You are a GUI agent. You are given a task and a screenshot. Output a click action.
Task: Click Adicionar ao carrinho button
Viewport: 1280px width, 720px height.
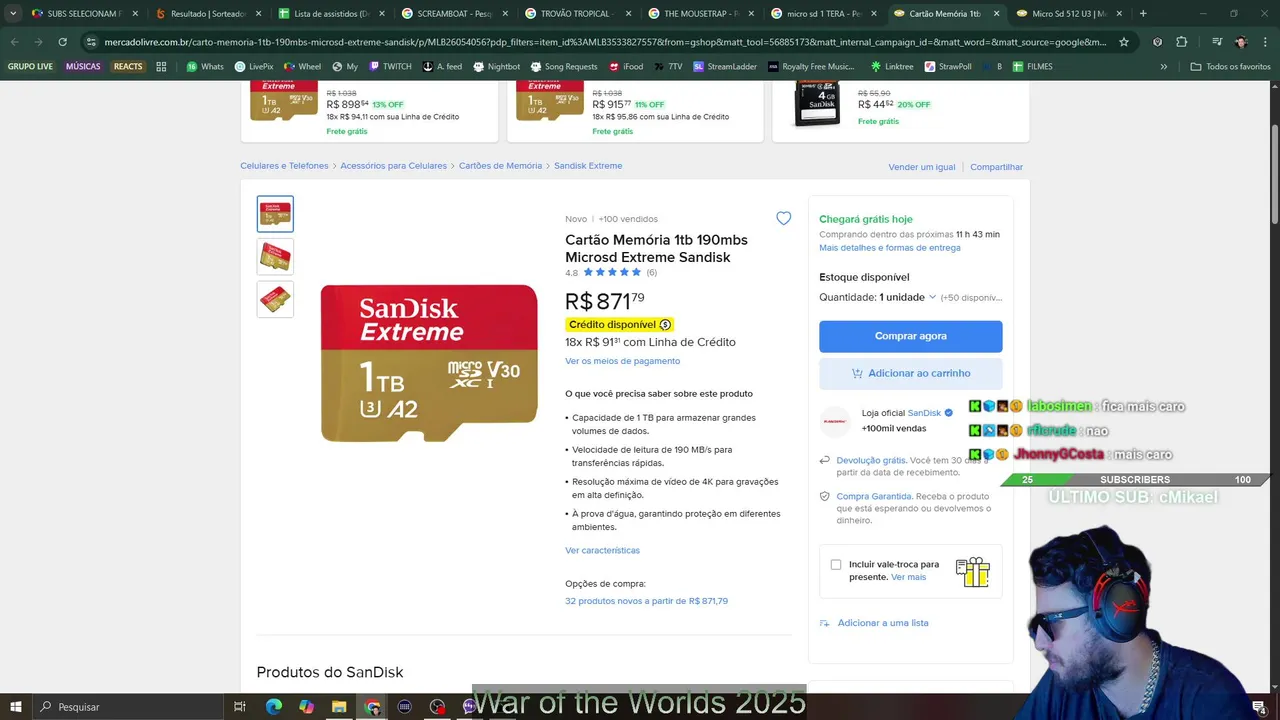click(911, 373)
